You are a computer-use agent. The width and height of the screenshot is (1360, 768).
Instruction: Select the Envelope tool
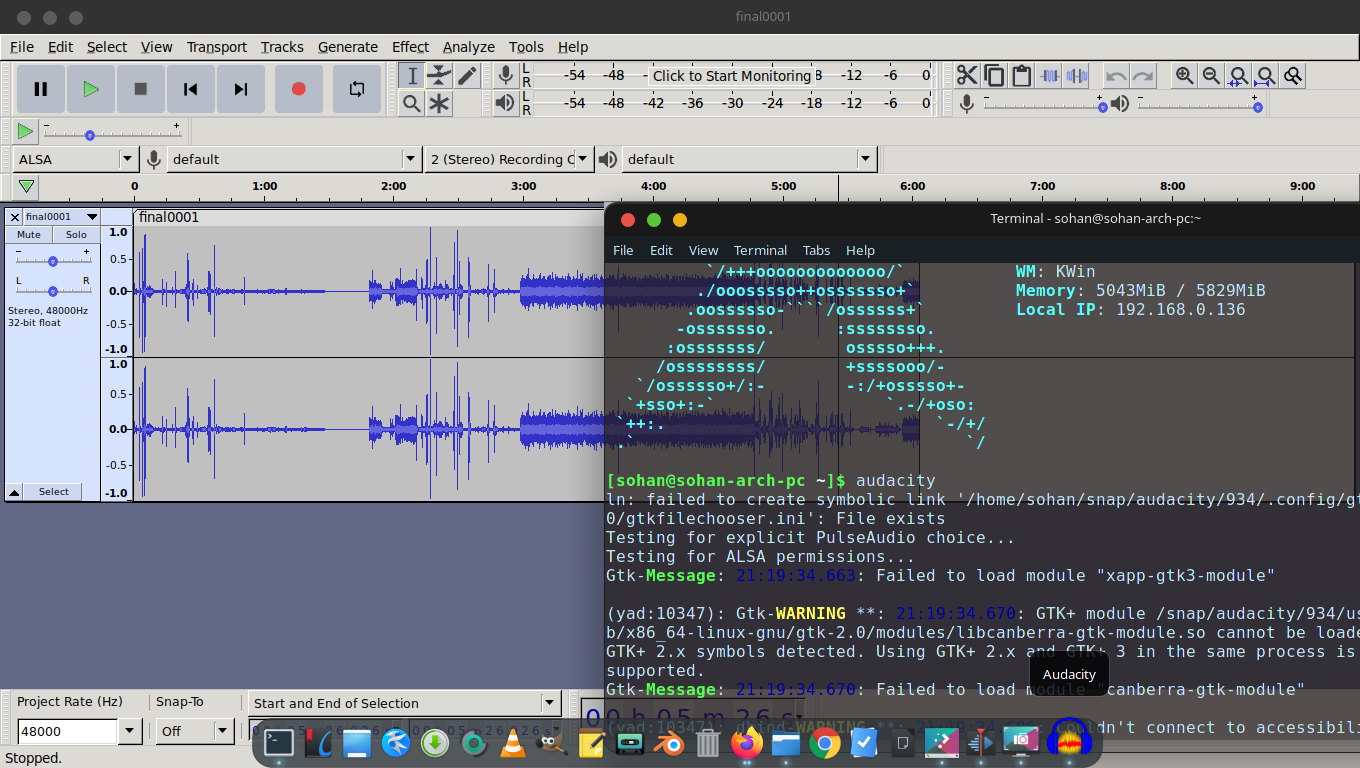(439, 76)
